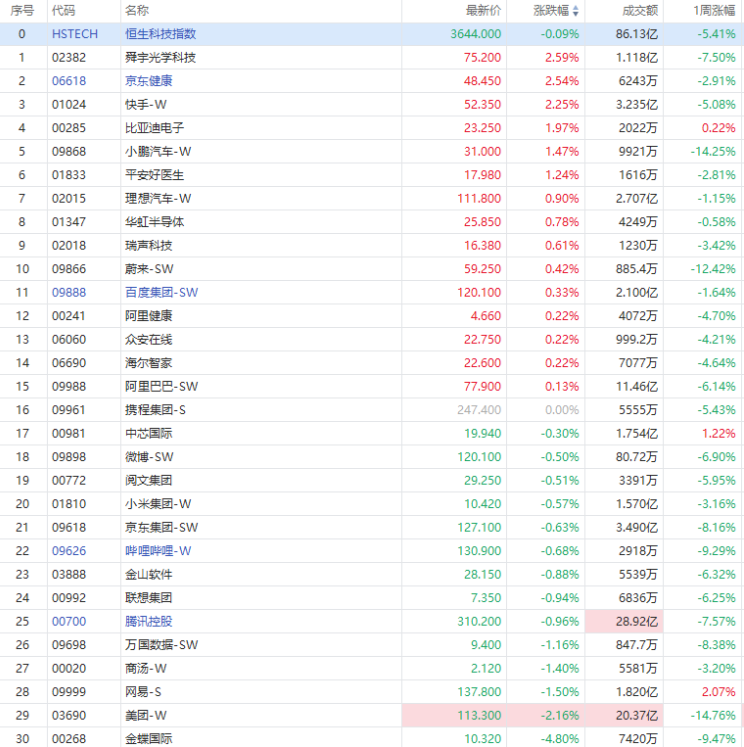This screenshot has width=744, height=747.
Task: Select the 理想汽车-W row name
Action: pyautogui.click(x=158, y=198)
